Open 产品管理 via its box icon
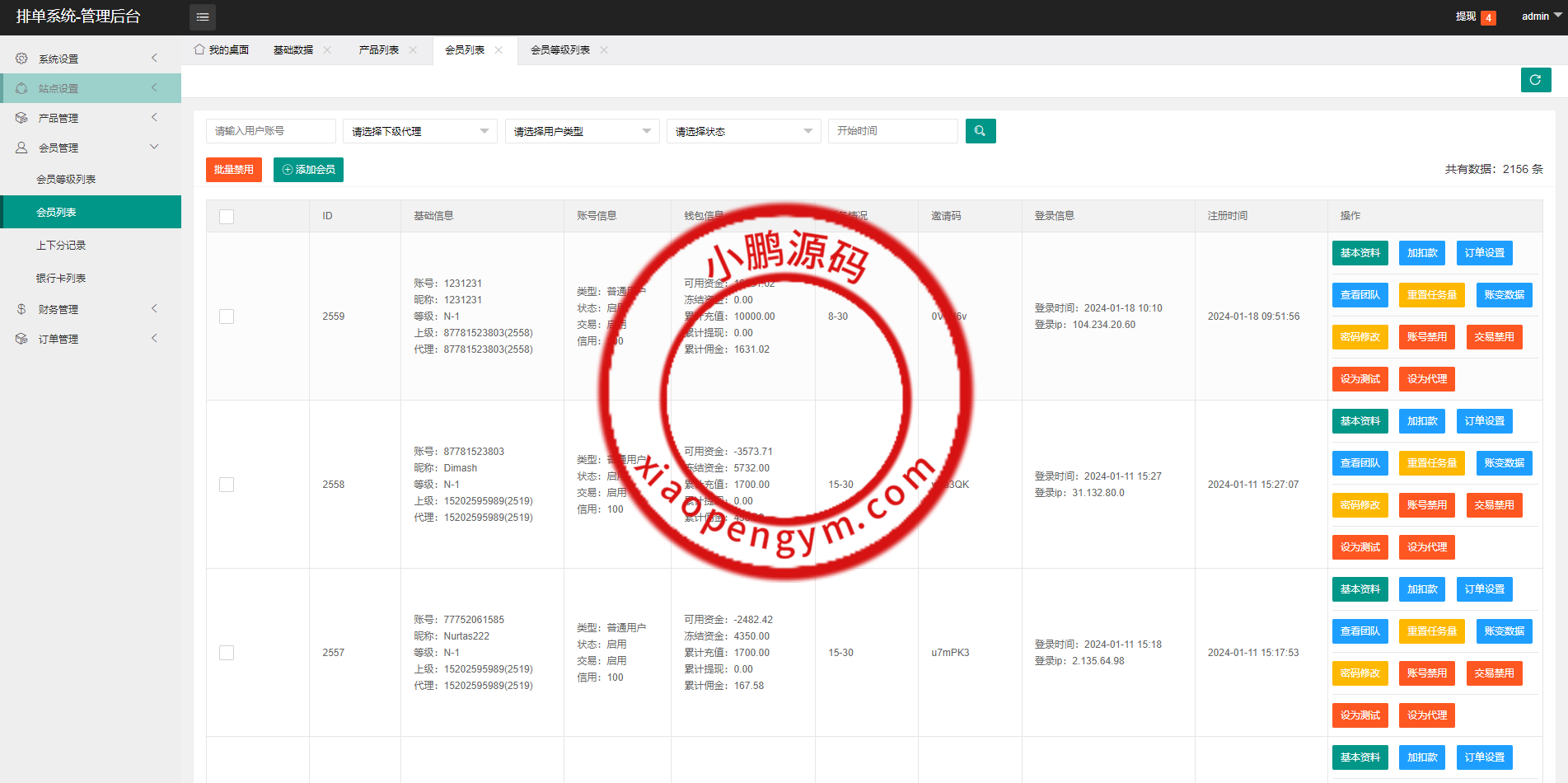Viewport: 1568px width, 783px height. pos(21,117)
